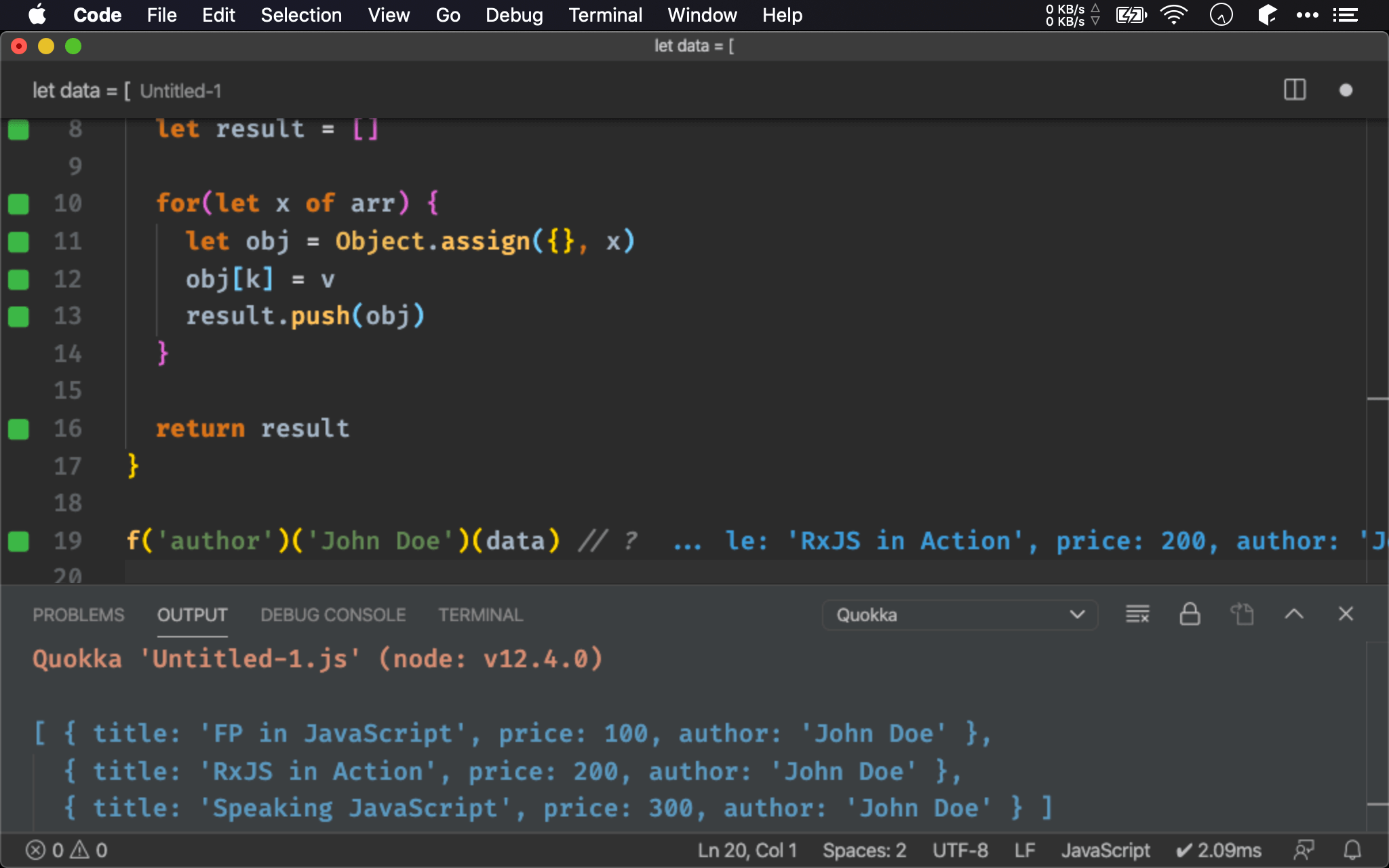The height and width of the screenshot is (868, 1389).
Task: Click the feedback smiley icon in status bar
Action: (1304, 850)
